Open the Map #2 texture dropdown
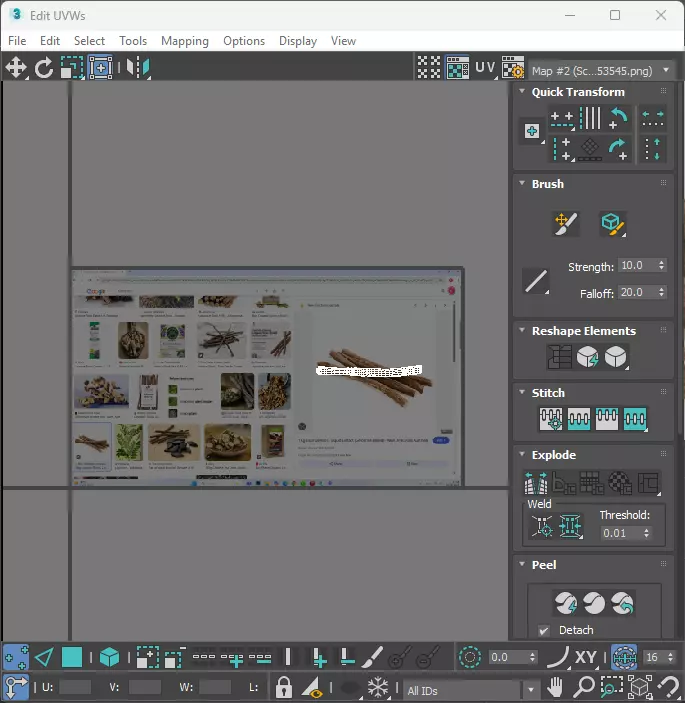 601,71
